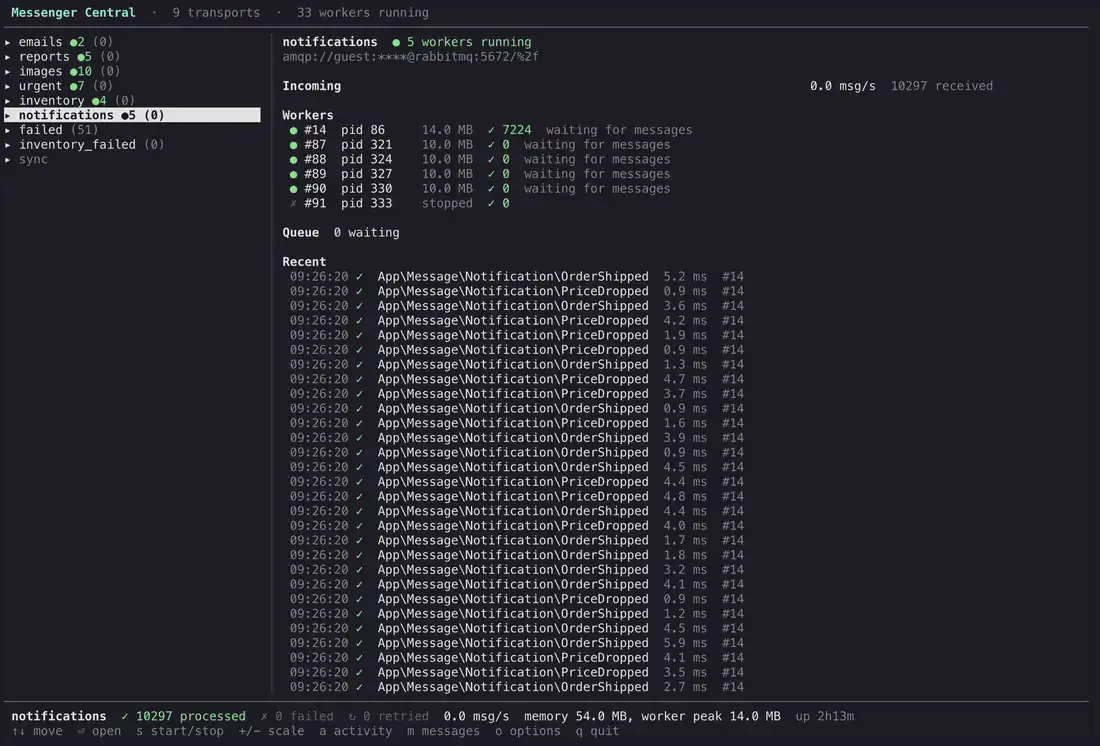Click the PriceDropped message taking 4.7 ms
1100x746 pixels.
click(x=516, y=379)
